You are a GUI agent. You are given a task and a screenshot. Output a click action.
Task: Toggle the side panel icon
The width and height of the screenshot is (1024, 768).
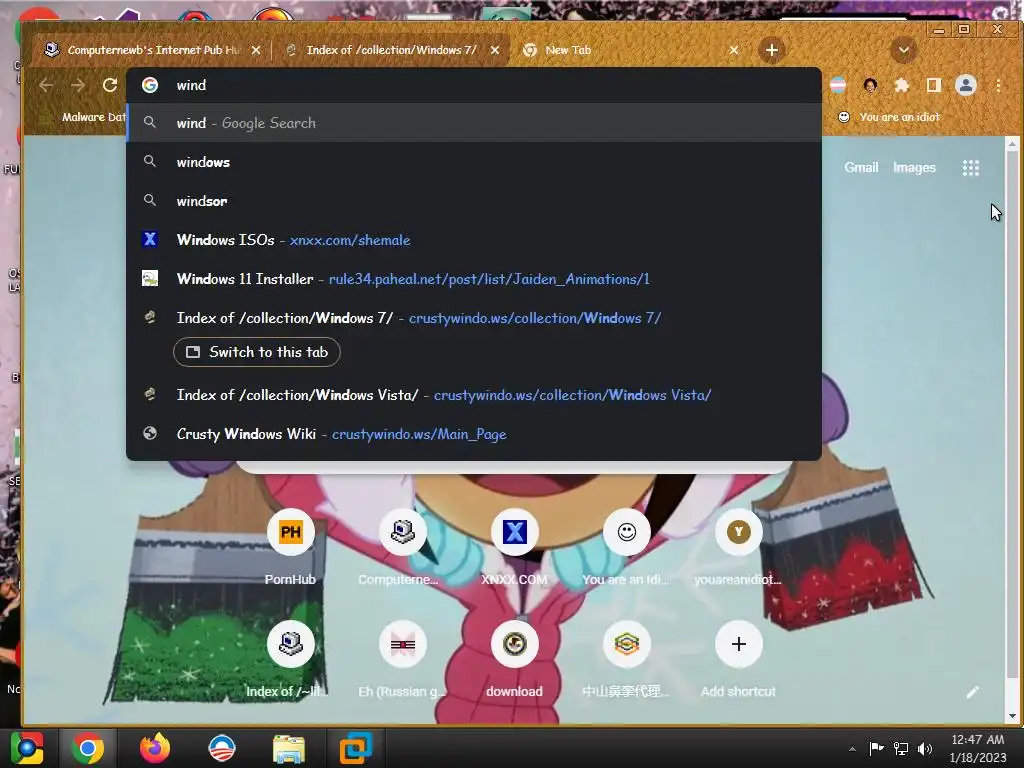[934, 85]
